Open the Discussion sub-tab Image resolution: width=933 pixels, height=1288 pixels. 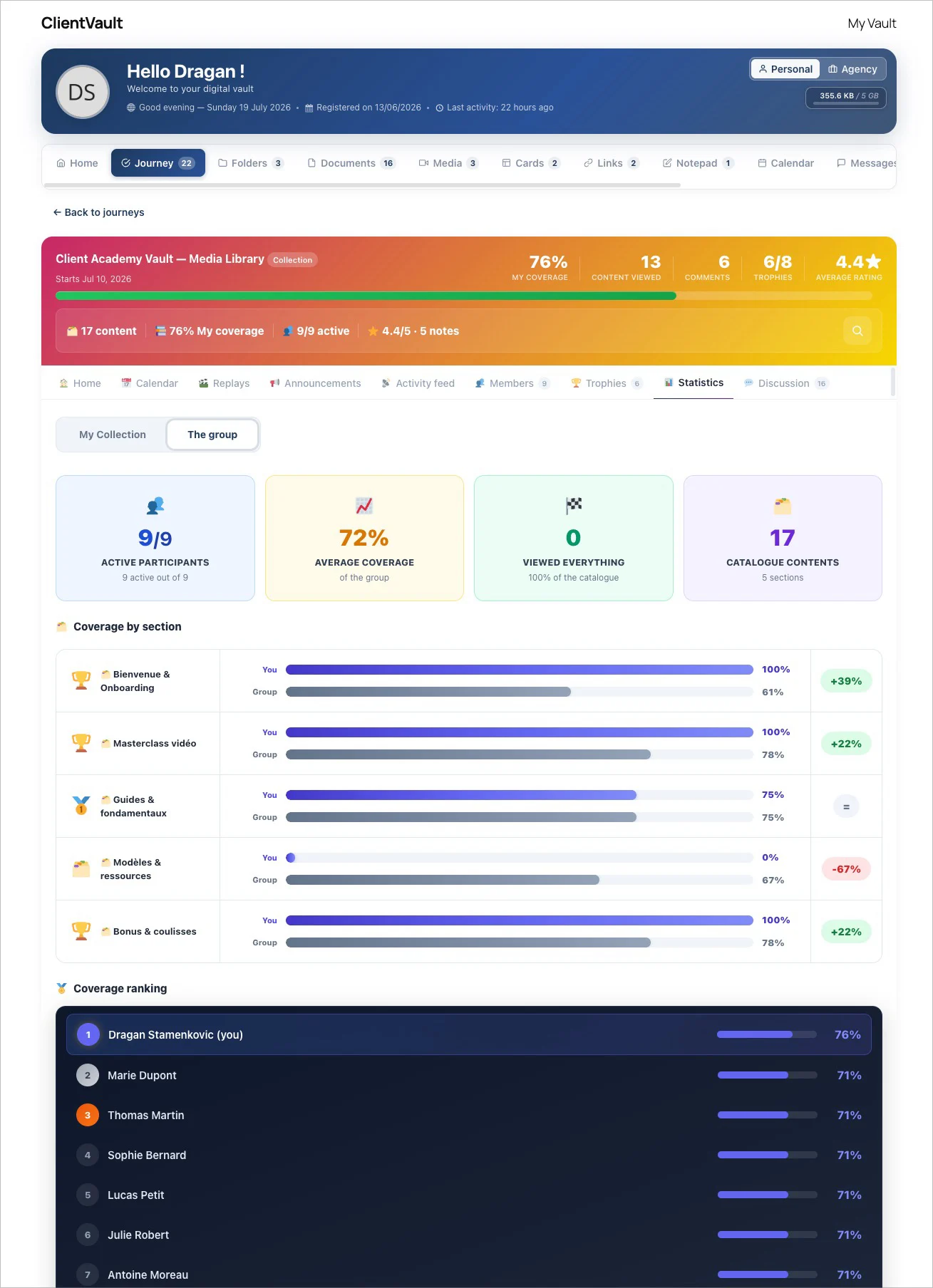coord(786,383)
